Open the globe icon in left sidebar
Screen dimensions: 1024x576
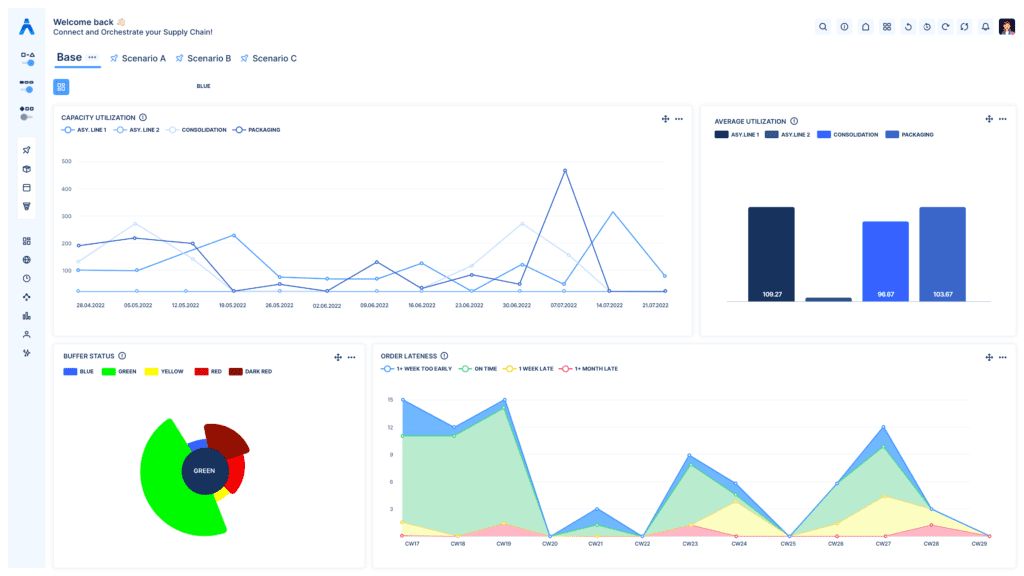pos(27,260)
